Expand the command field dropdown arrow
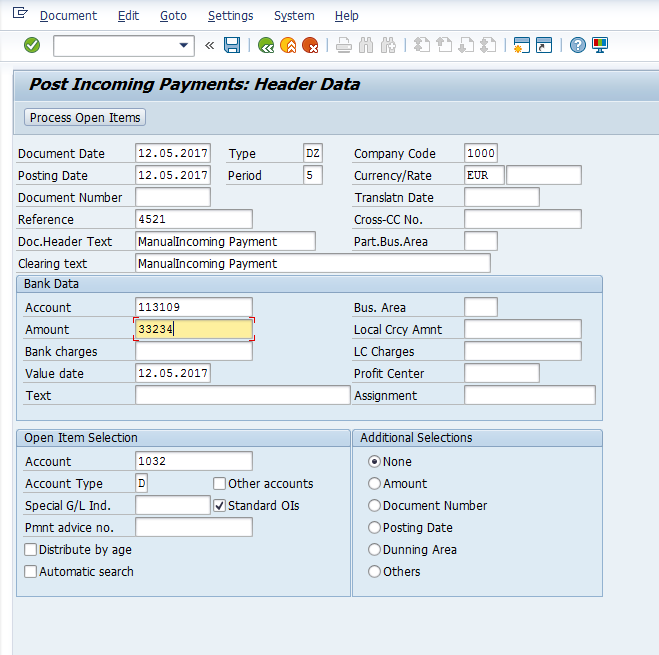 [x=184, y=45]
